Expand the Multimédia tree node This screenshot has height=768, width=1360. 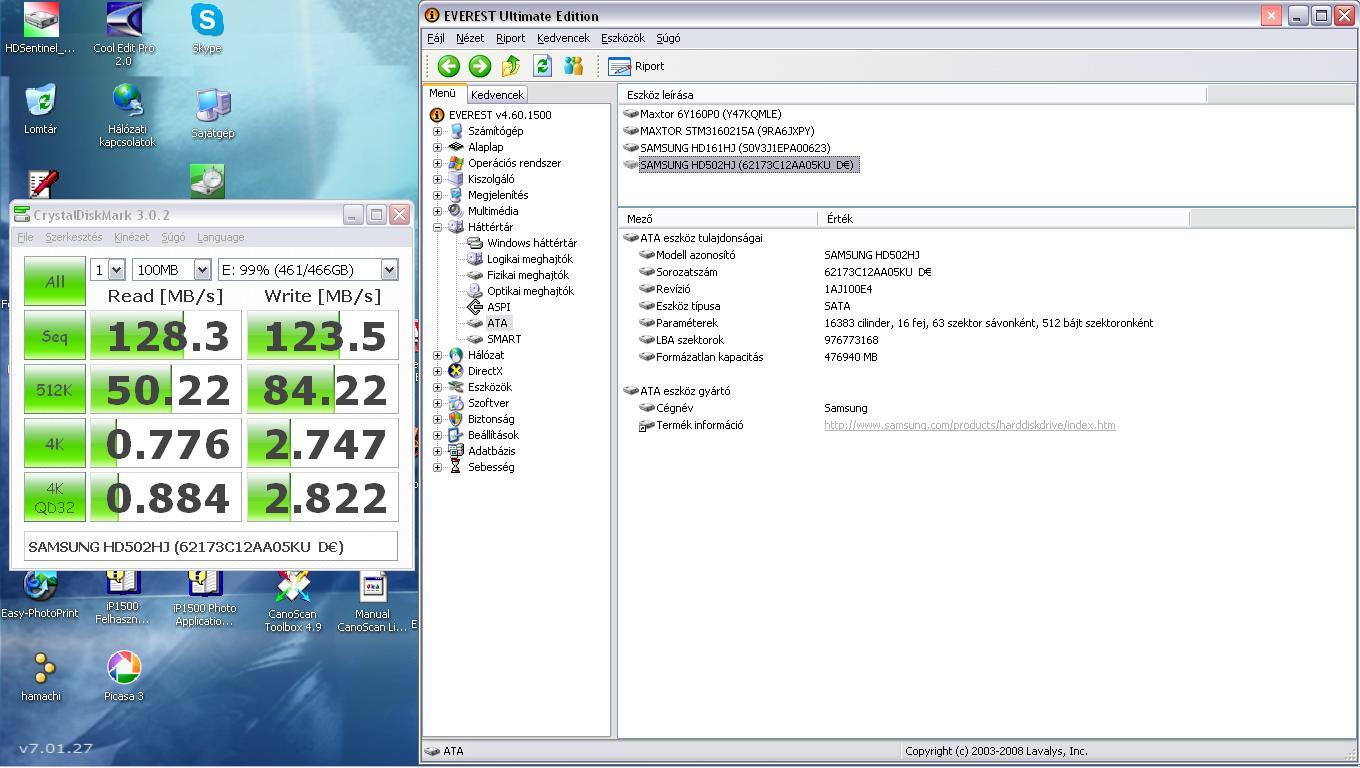click(437, 211)
